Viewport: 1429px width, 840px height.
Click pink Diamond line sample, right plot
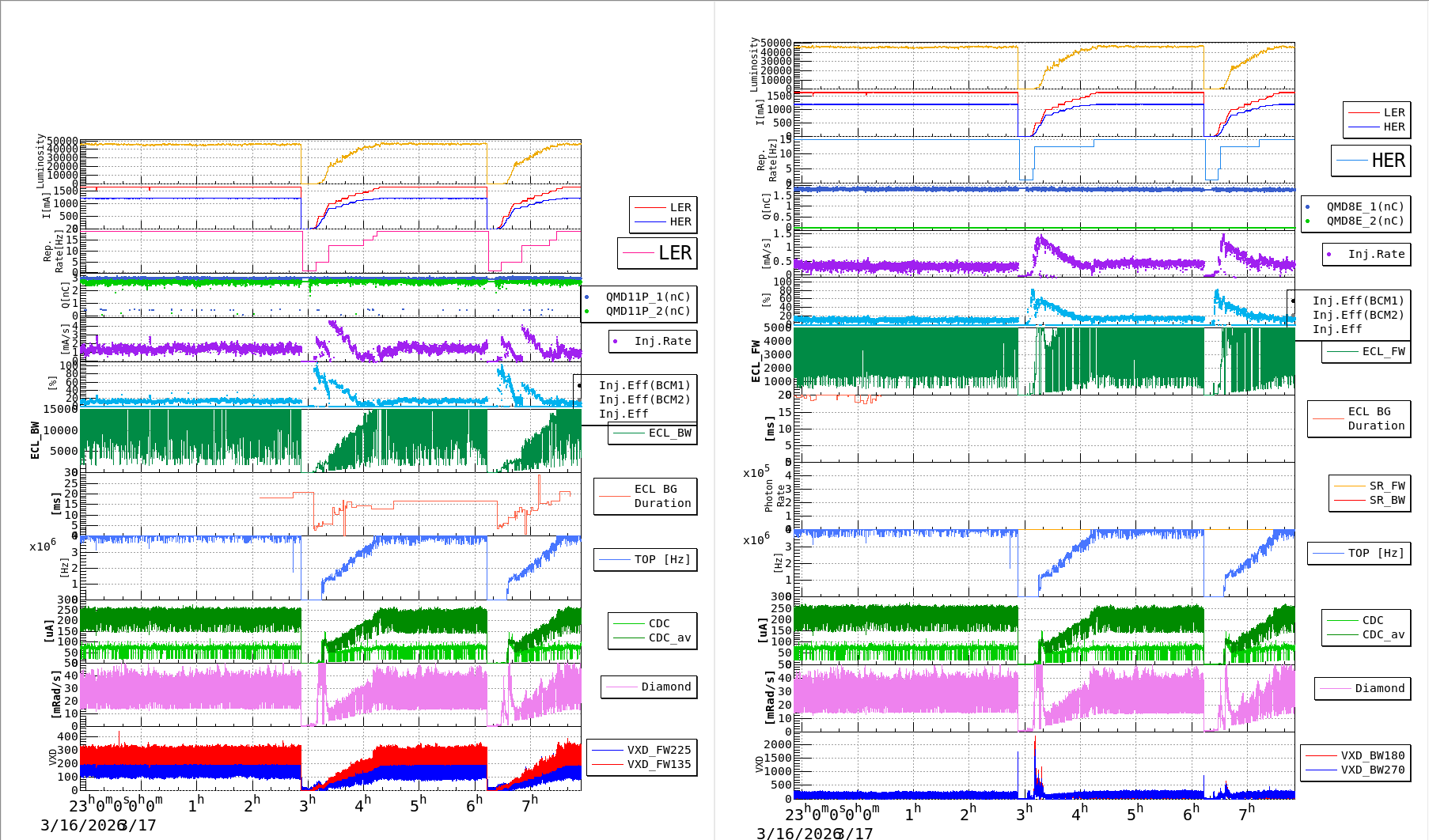point(1335,688)
